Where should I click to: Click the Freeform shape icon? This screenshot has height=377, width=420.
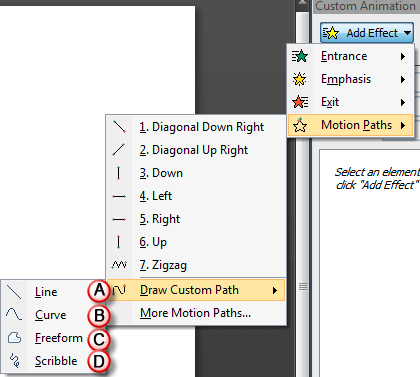pos(14,338)
